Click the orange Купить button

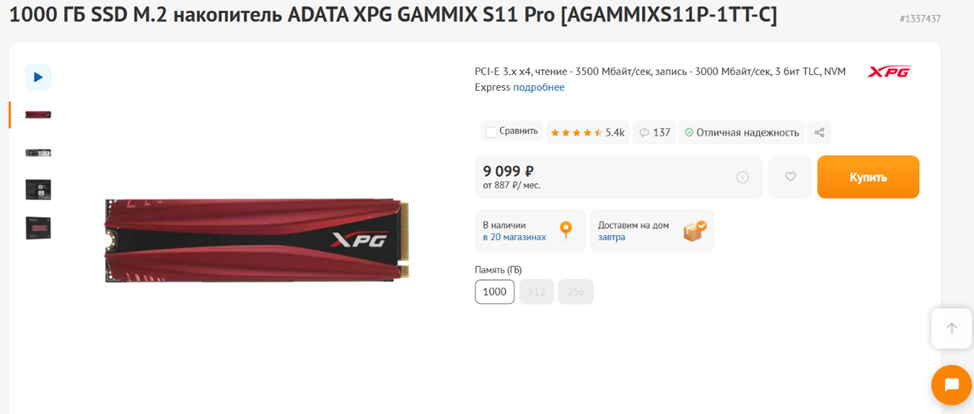tap(868, 177)
